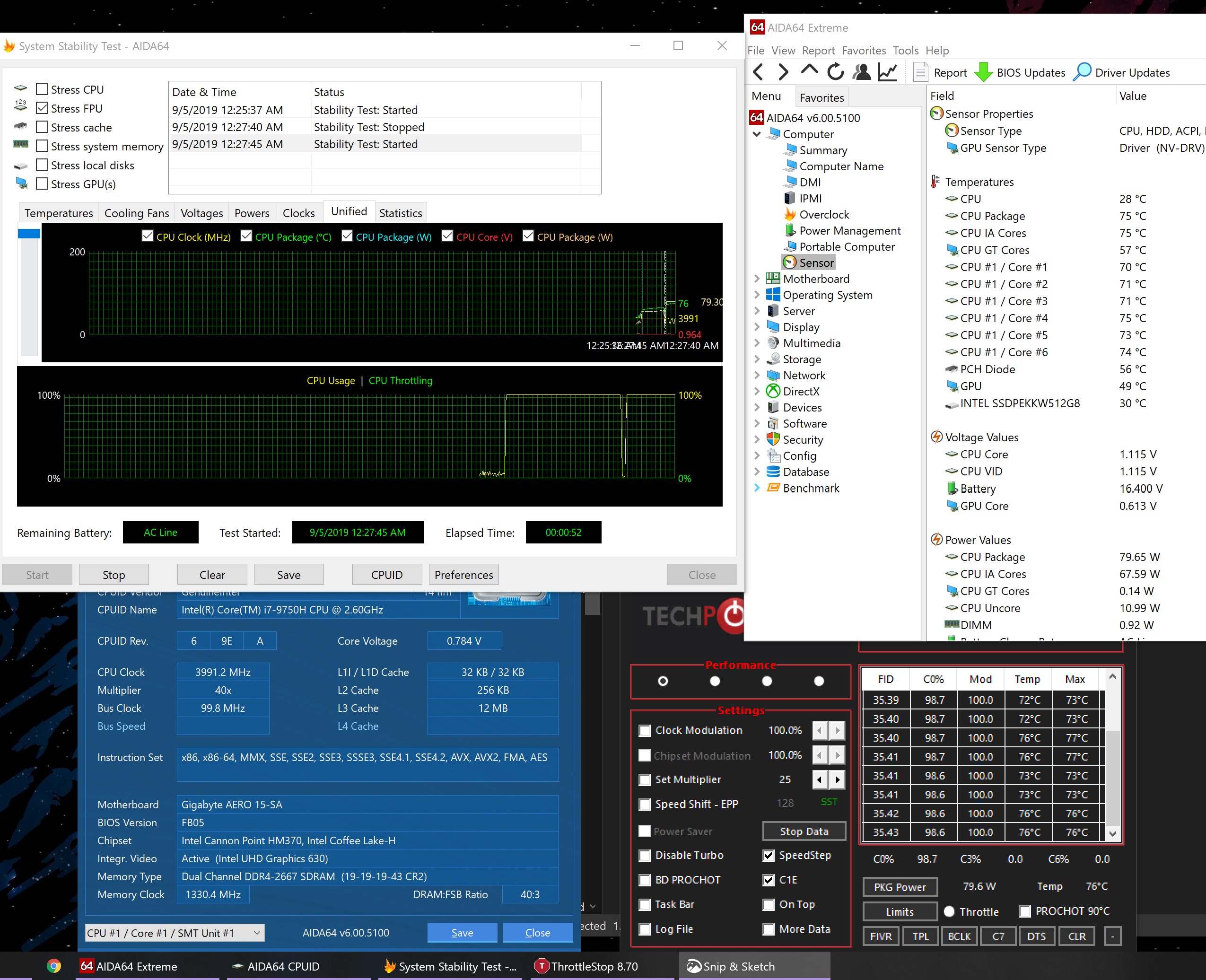Click the refresh icon in AIDA64 toolbar
1206x980 pixels.
pyautogui.click(x=835, y=72)
